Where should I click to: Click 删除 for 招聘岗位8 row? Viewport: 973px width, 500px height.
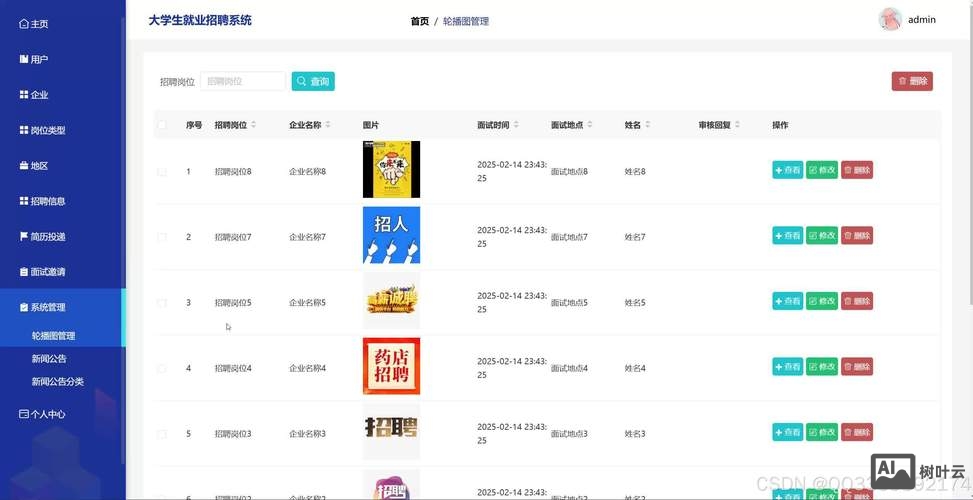click(857, 170)
